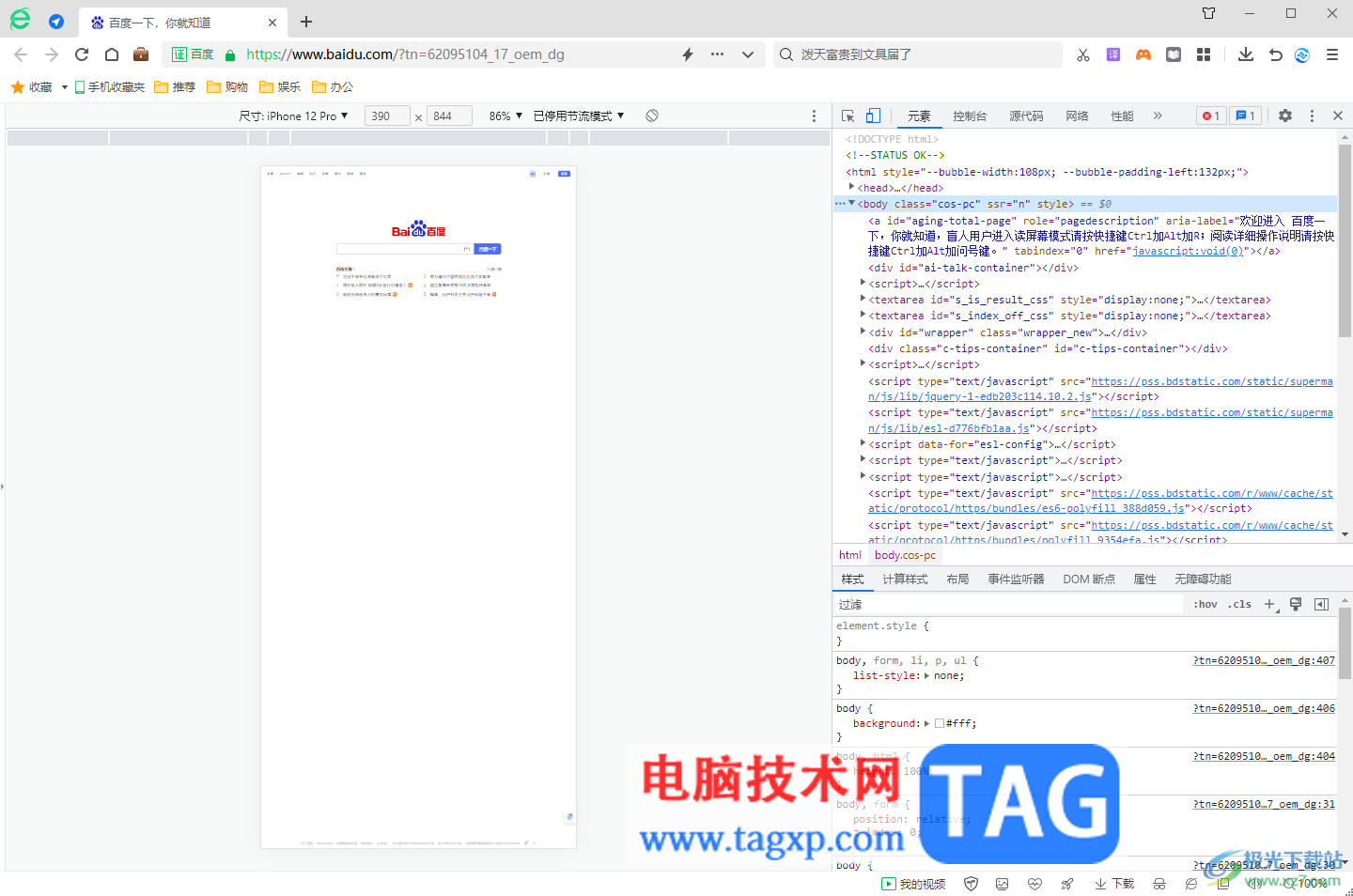Add a new style rule
1353x896 pixels.
point(1269,604)
